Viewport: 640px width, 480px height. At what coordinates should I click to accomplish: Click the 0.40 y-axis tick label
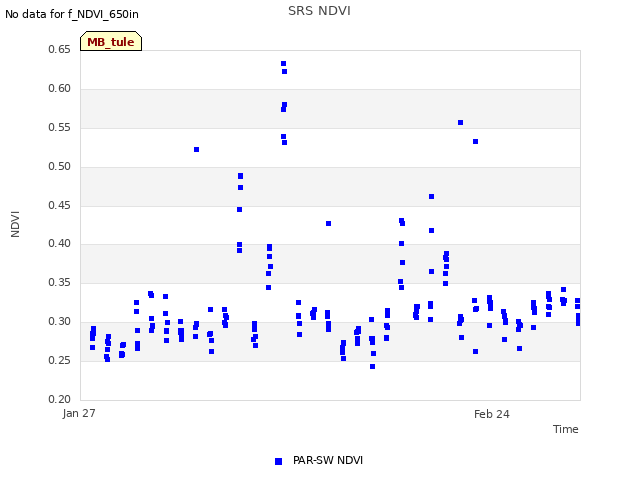pos(59,244)
